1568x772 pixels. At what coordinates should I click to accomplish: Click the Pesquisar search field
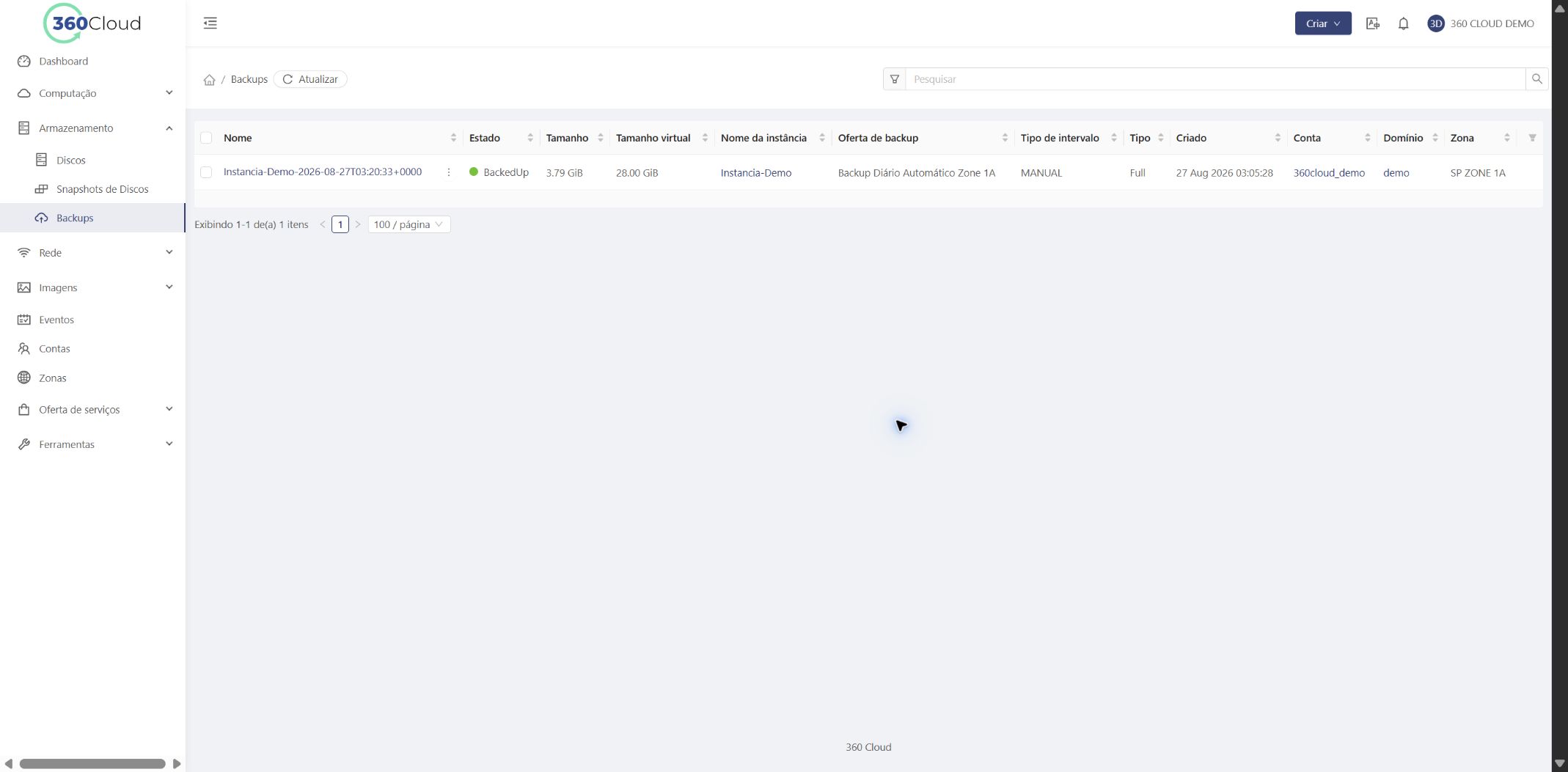[x=1215, y=79]
